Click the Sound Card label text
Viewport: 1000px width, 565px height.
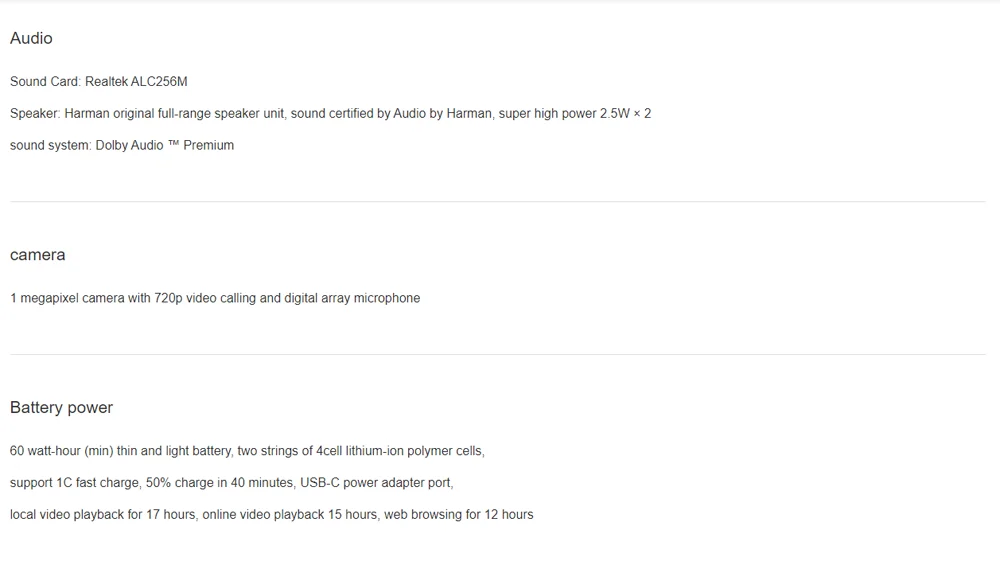[44, 82]
